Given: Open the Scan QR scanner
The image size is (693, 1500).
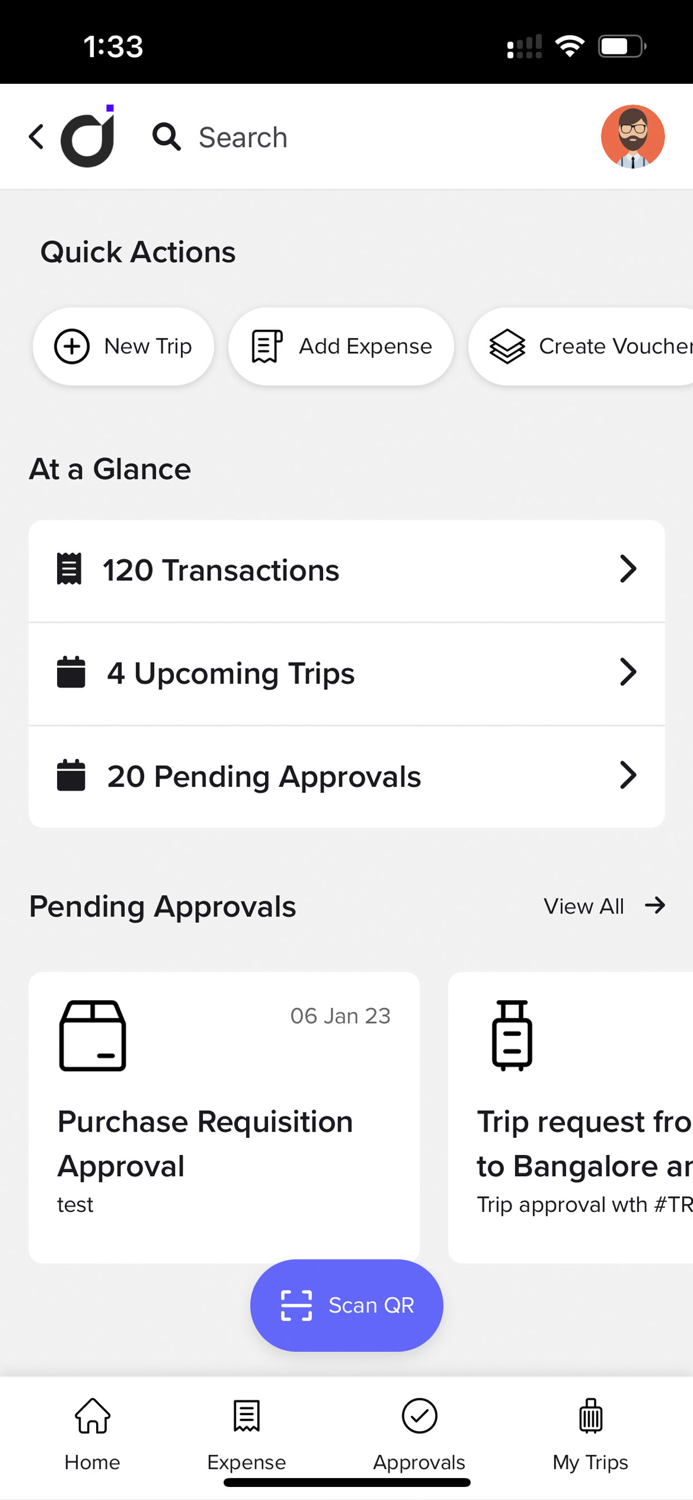Looking at the screenshot, I should click(x=346, y=1305).
